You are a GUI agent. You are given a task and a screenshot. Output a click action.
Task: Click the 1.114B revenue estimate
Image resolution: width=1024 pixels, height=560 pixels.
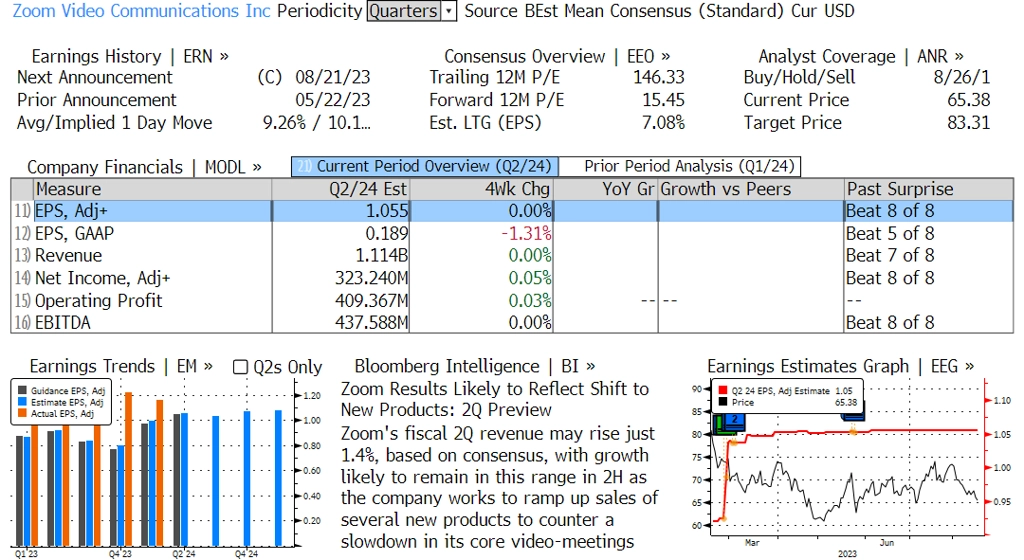pos(381,255)
